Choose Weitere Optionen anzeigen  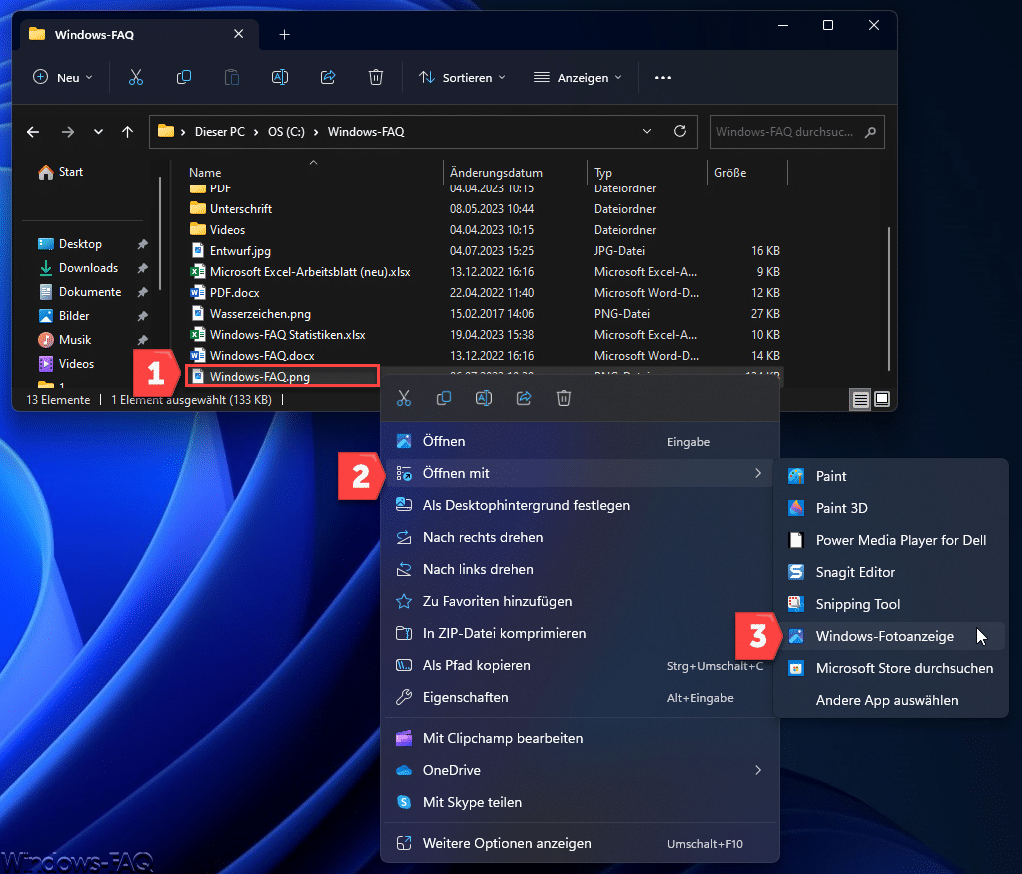tap(580, 843)
